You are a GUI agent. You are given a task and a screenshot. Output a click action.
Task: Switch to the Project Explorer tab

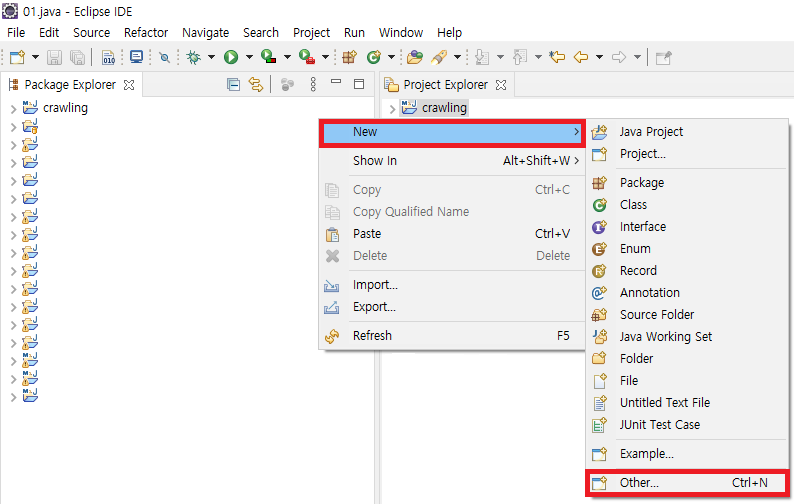point(446,85)
